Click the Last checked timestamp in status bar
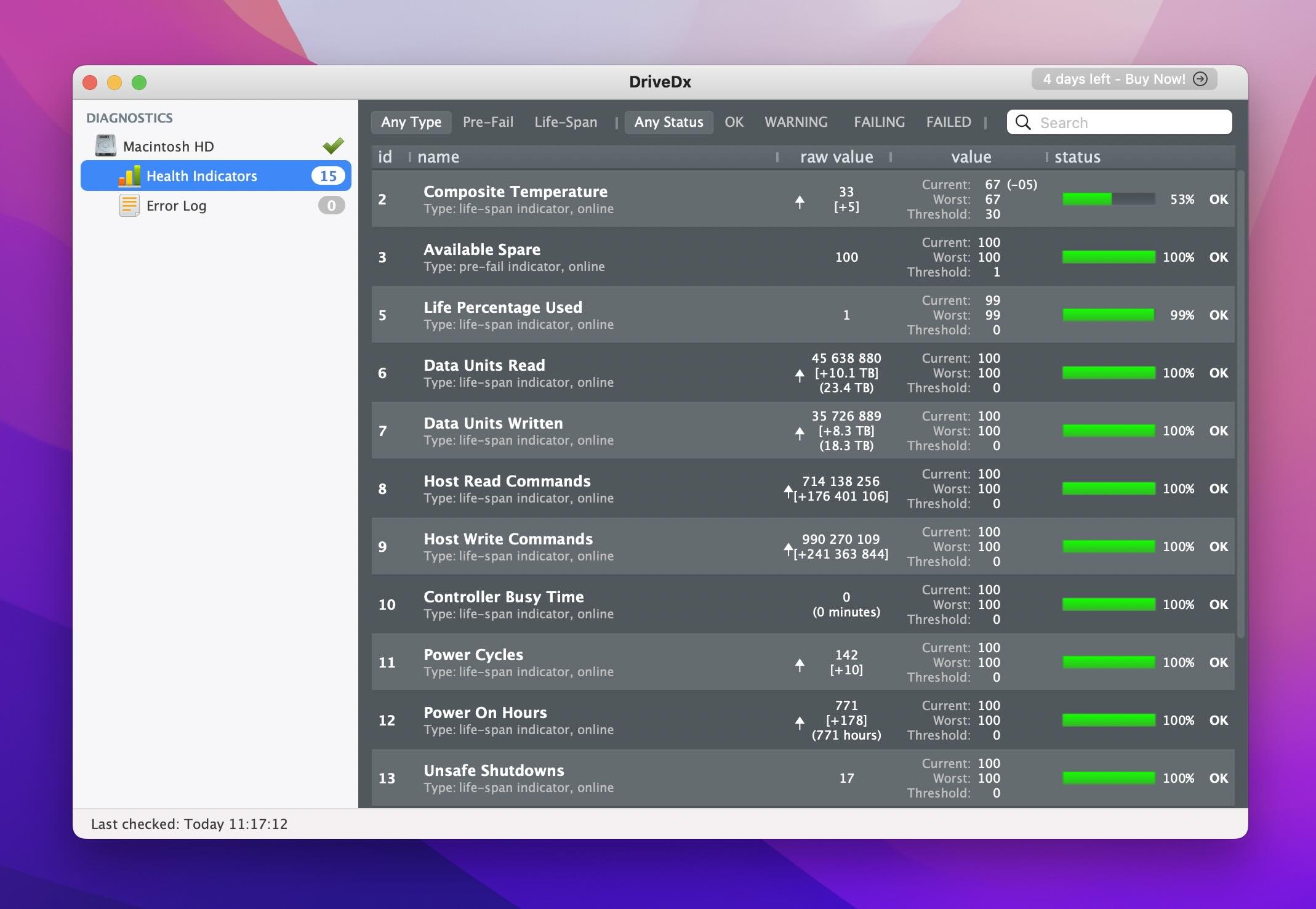This screenshot has height=909, width=1316. click(x=189, y=824)
